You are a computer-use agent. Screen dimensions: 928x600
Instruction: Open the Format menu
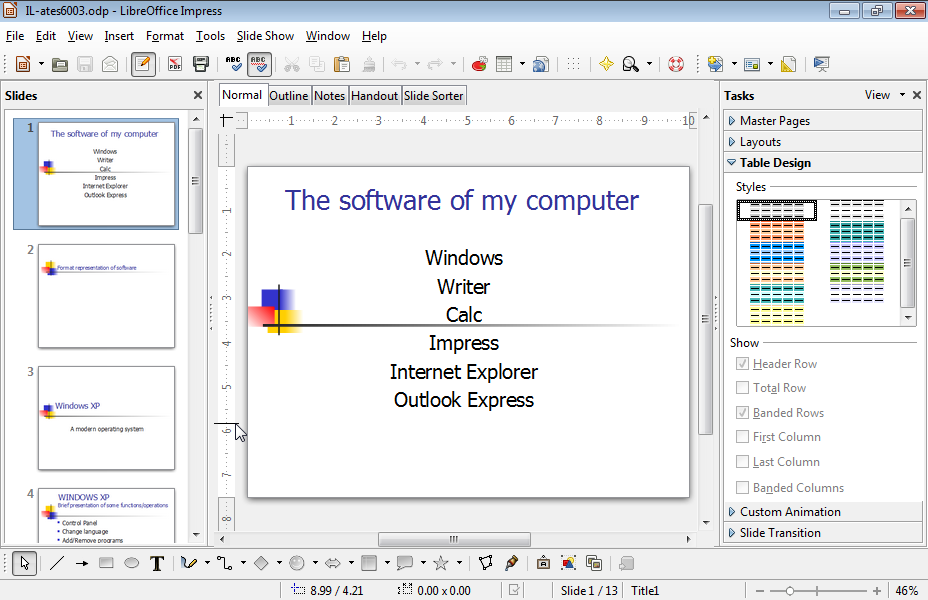tap(165, 36)
